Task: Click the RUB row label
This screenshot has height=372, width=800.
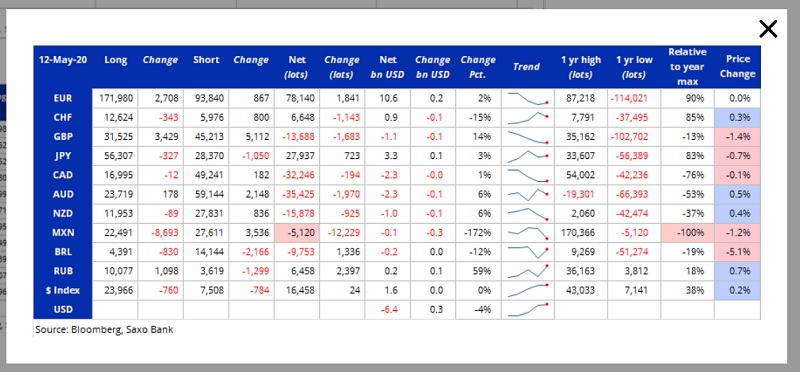Action: coord(63,271)
